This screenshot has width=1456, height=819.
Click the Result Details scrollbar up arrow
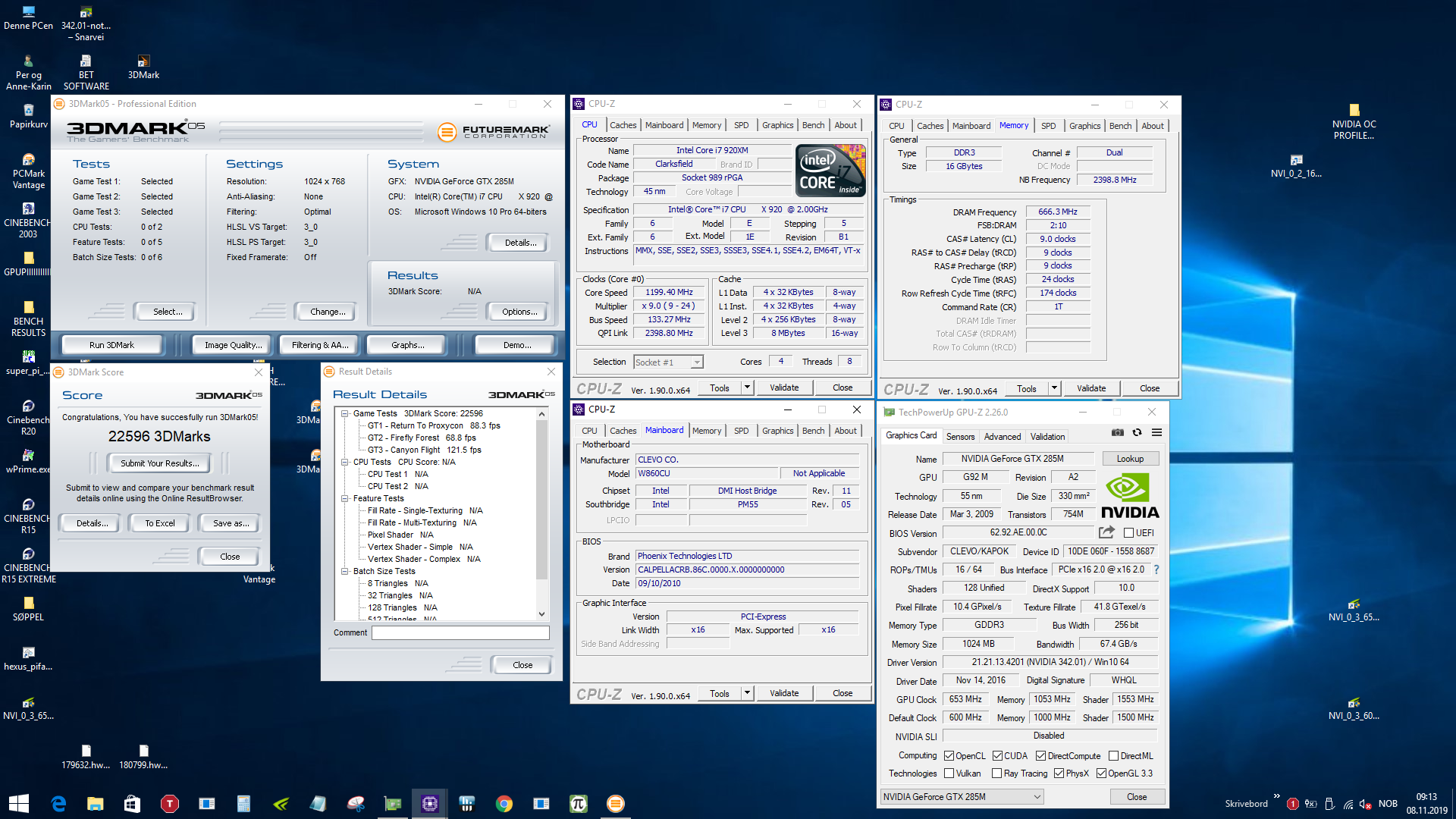point(541,414)
